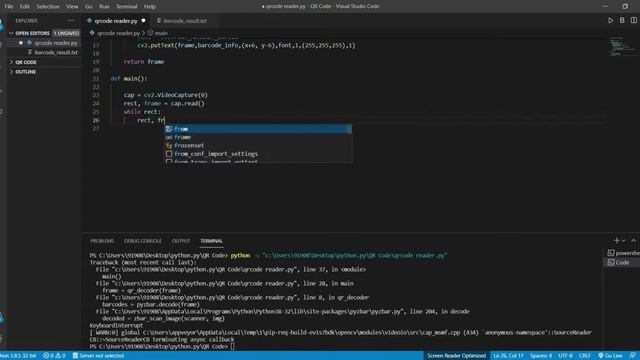Click Screen Reader Optimized status item
Viewport: 640px width, 360px height.
[x=456, y=356]
